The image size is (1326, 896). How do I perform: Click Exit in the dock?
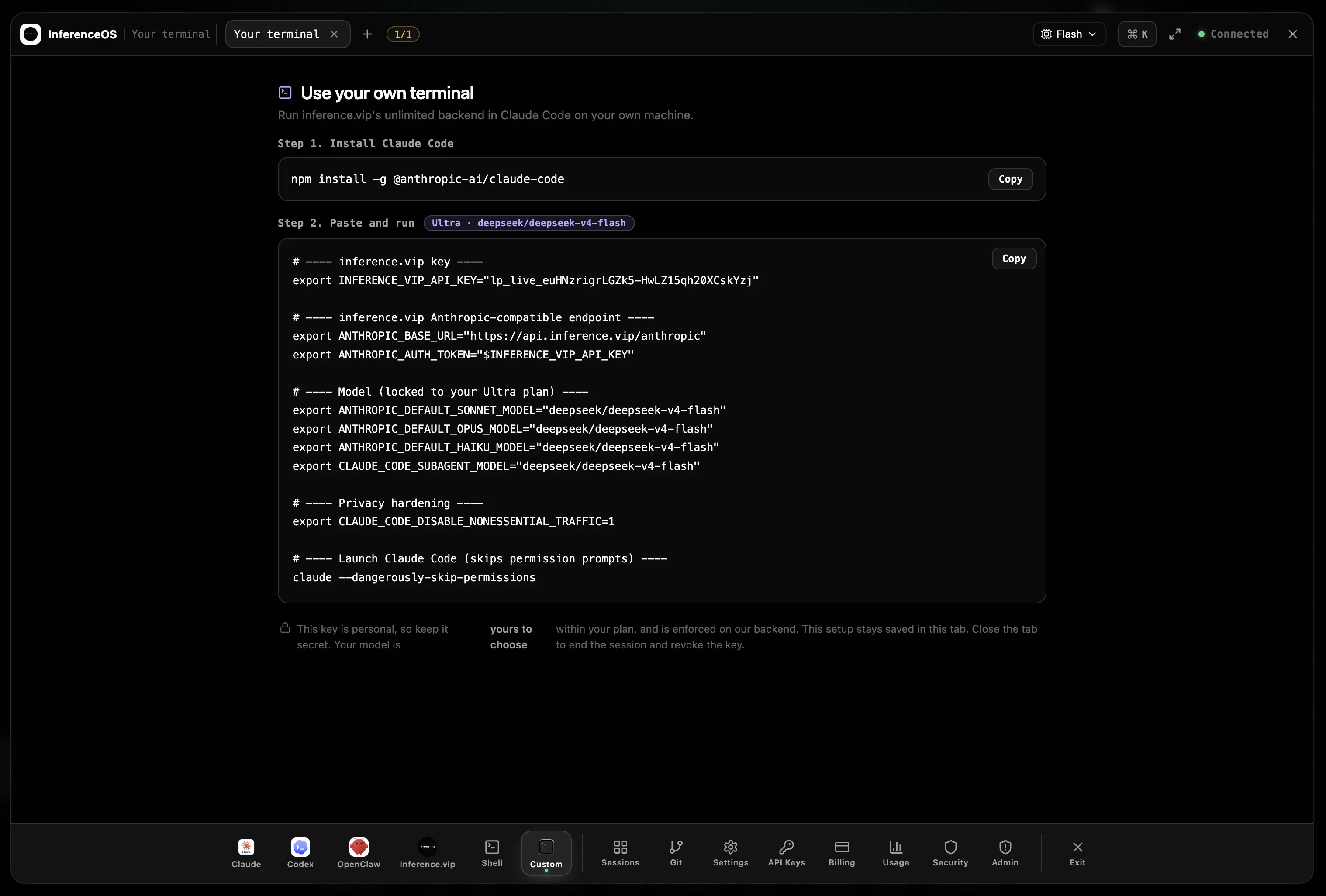[1077, 853]
